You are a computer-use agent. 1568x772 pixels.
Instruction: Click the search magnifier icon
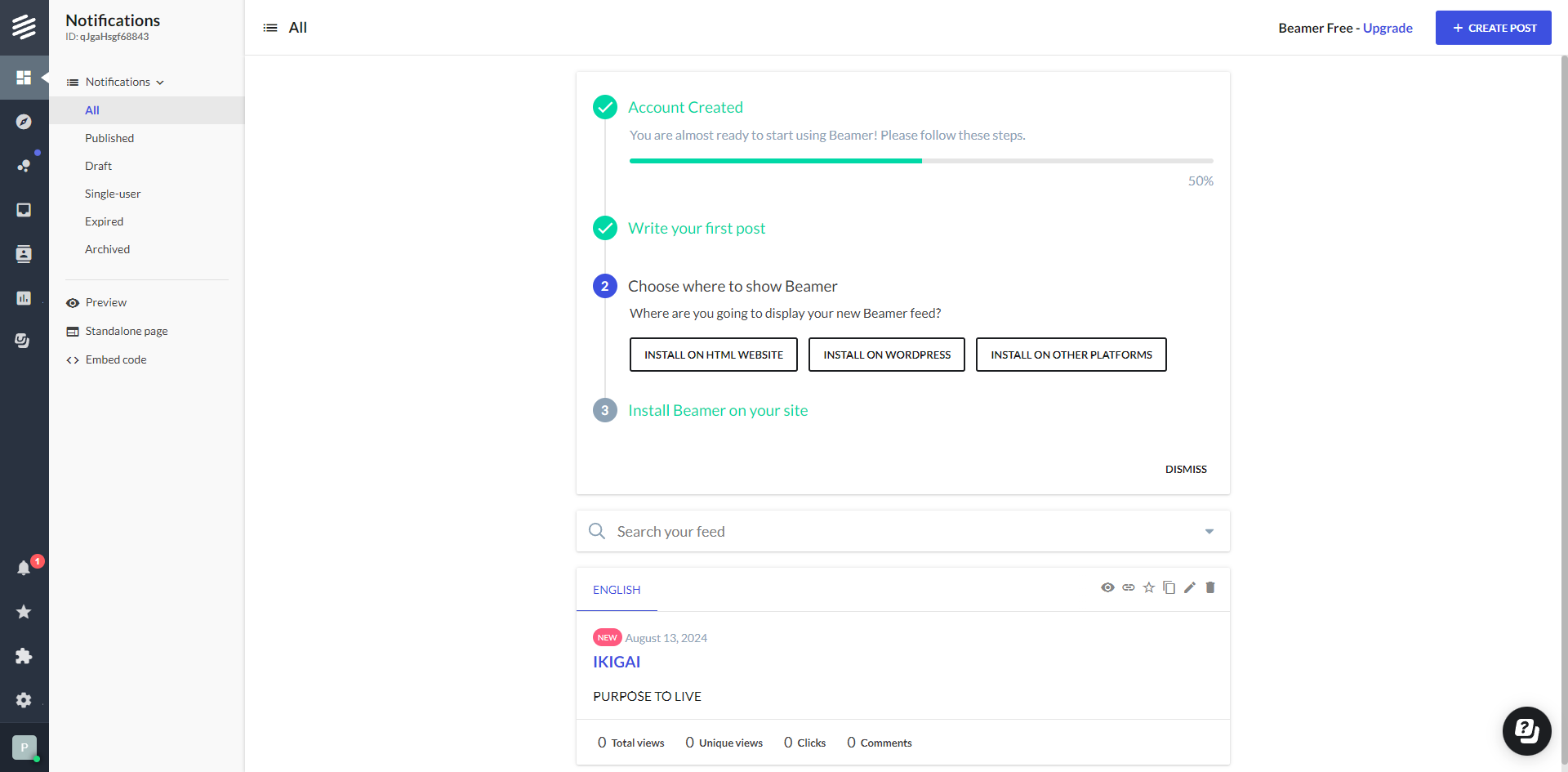click(597, 531)
